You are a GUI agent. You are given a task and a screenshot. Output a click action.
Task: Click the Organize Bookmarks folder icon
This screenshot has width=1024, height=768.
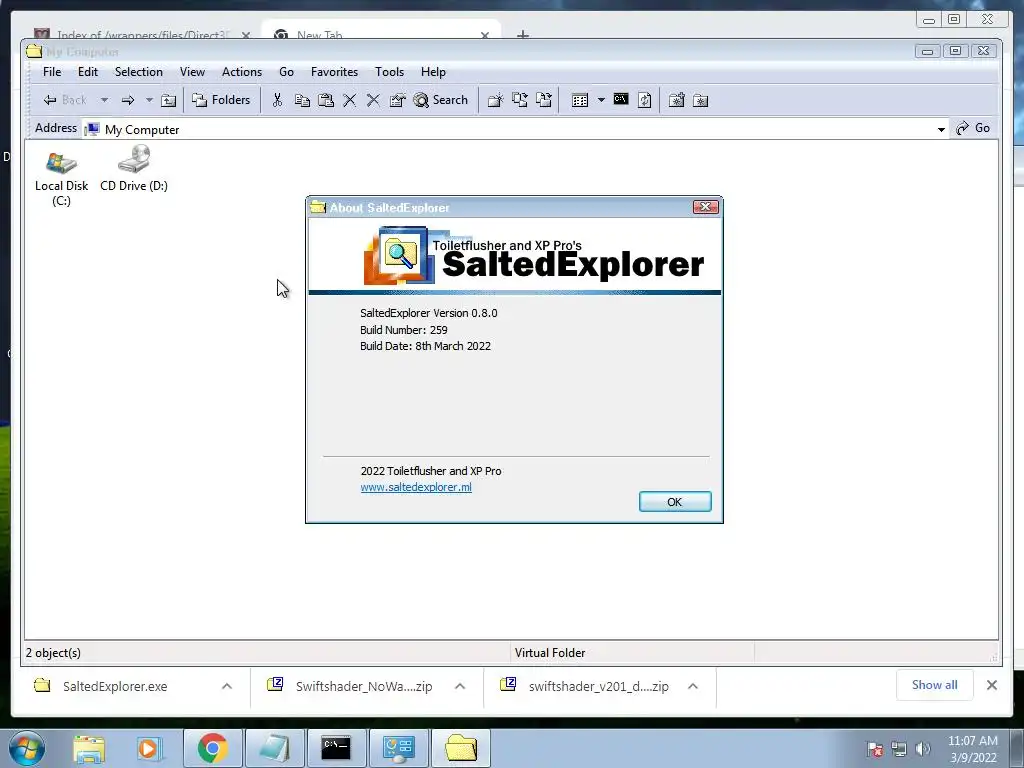(701, 100)
